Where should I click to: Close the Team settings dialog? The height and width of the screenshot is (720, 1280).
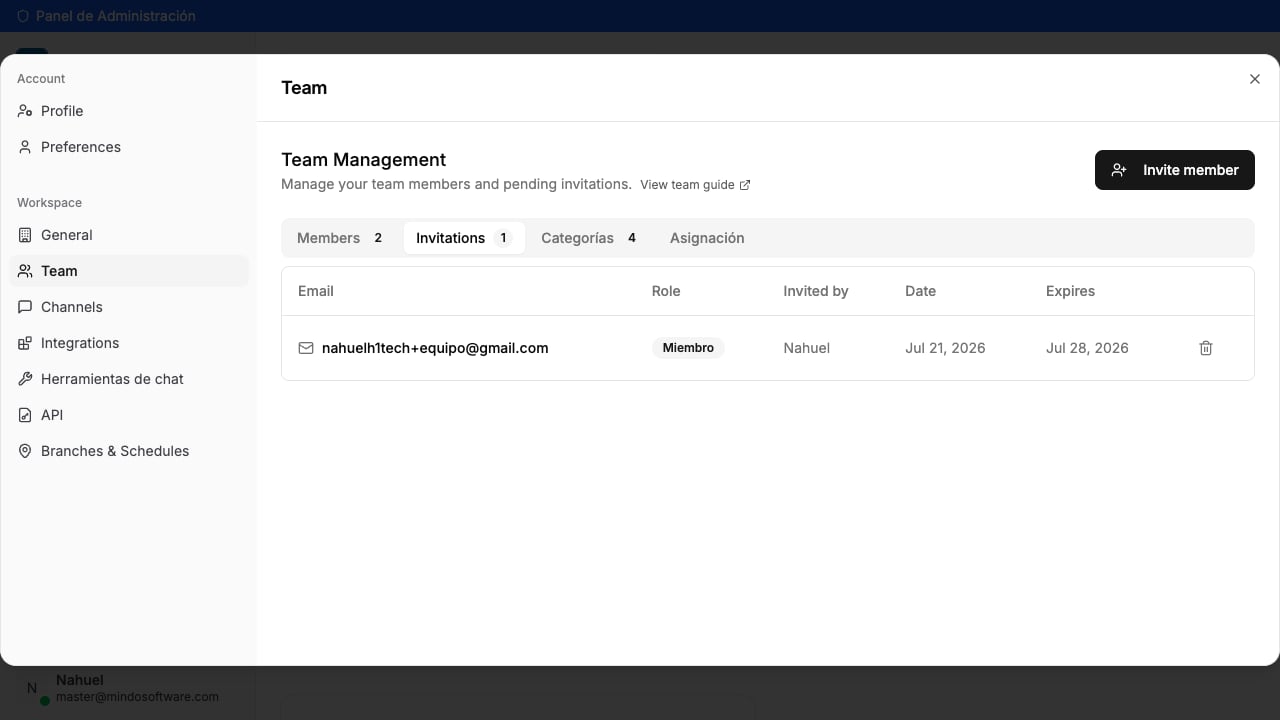[1255, 79]
